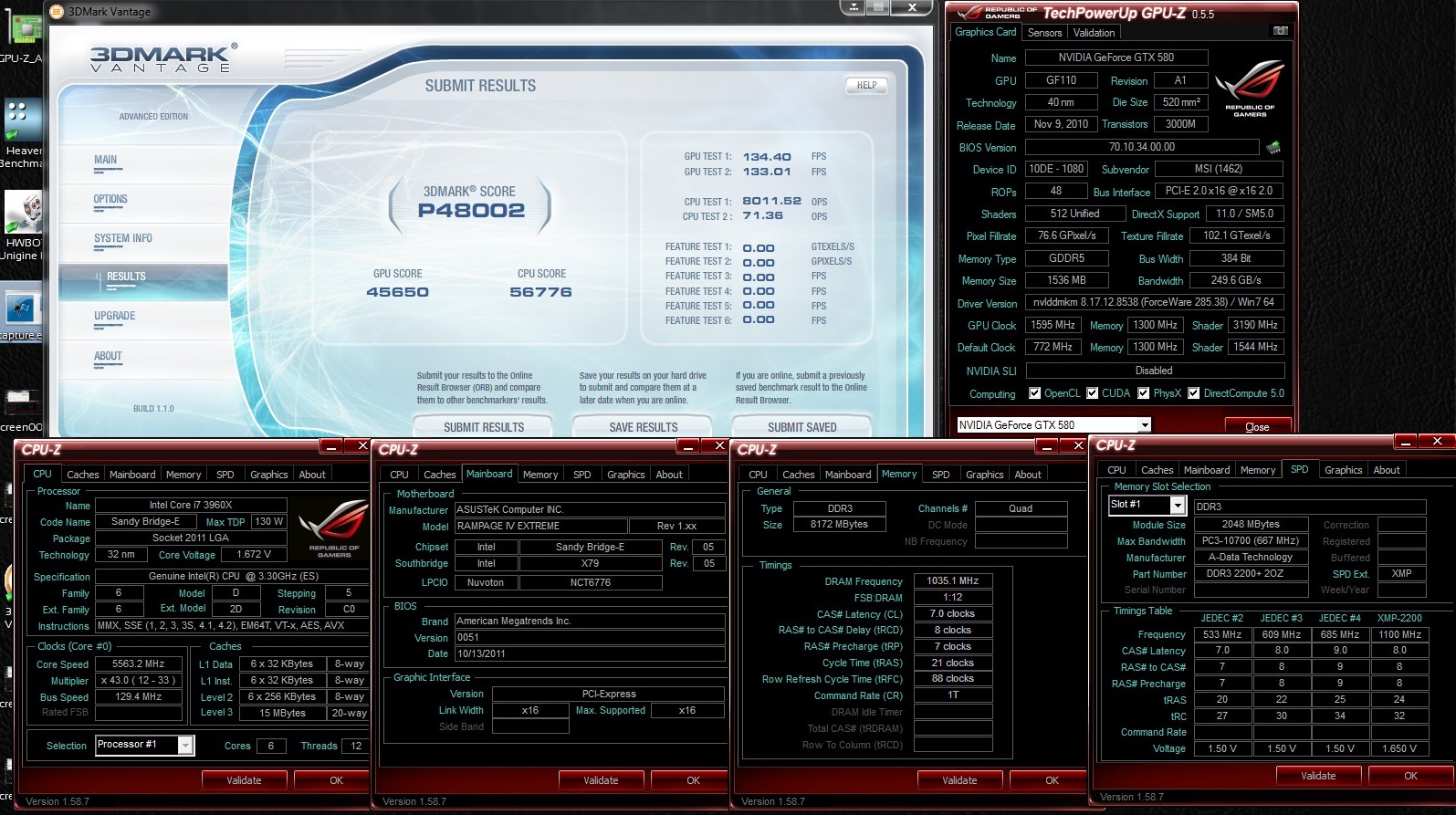
Task: Click the Core Speed value 5563.2 MHz
Action: click(x=139, y=664)
